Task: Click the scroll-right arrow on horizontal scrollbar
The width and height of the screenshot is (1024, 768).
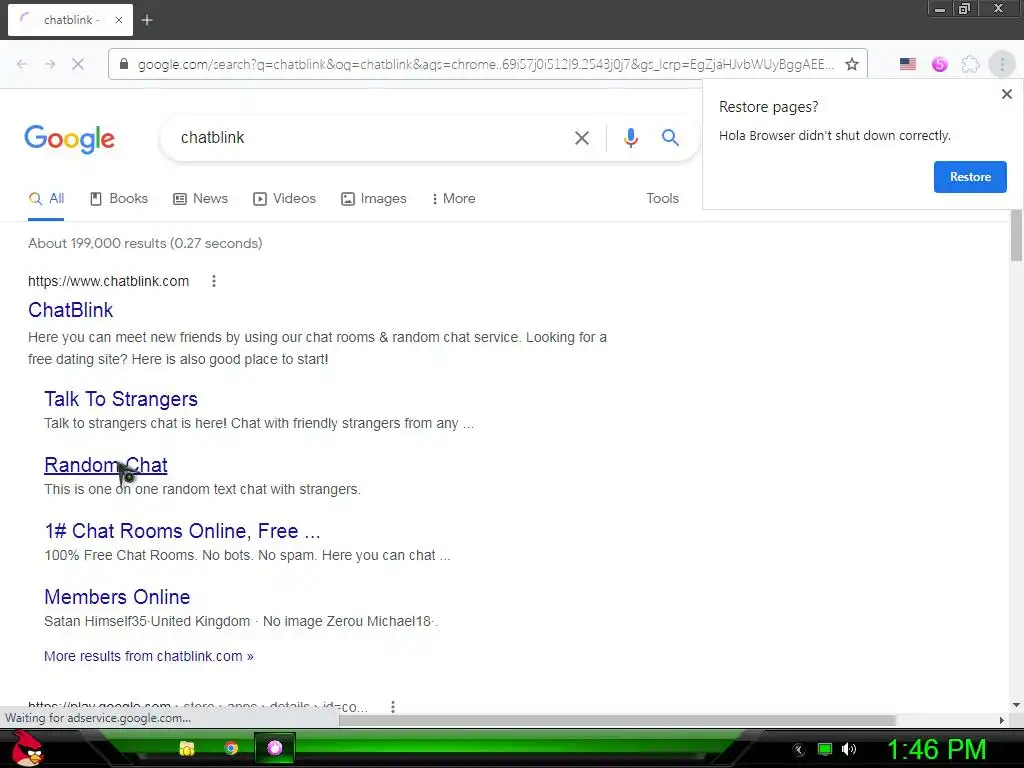Action: (x=1001, y=720)
